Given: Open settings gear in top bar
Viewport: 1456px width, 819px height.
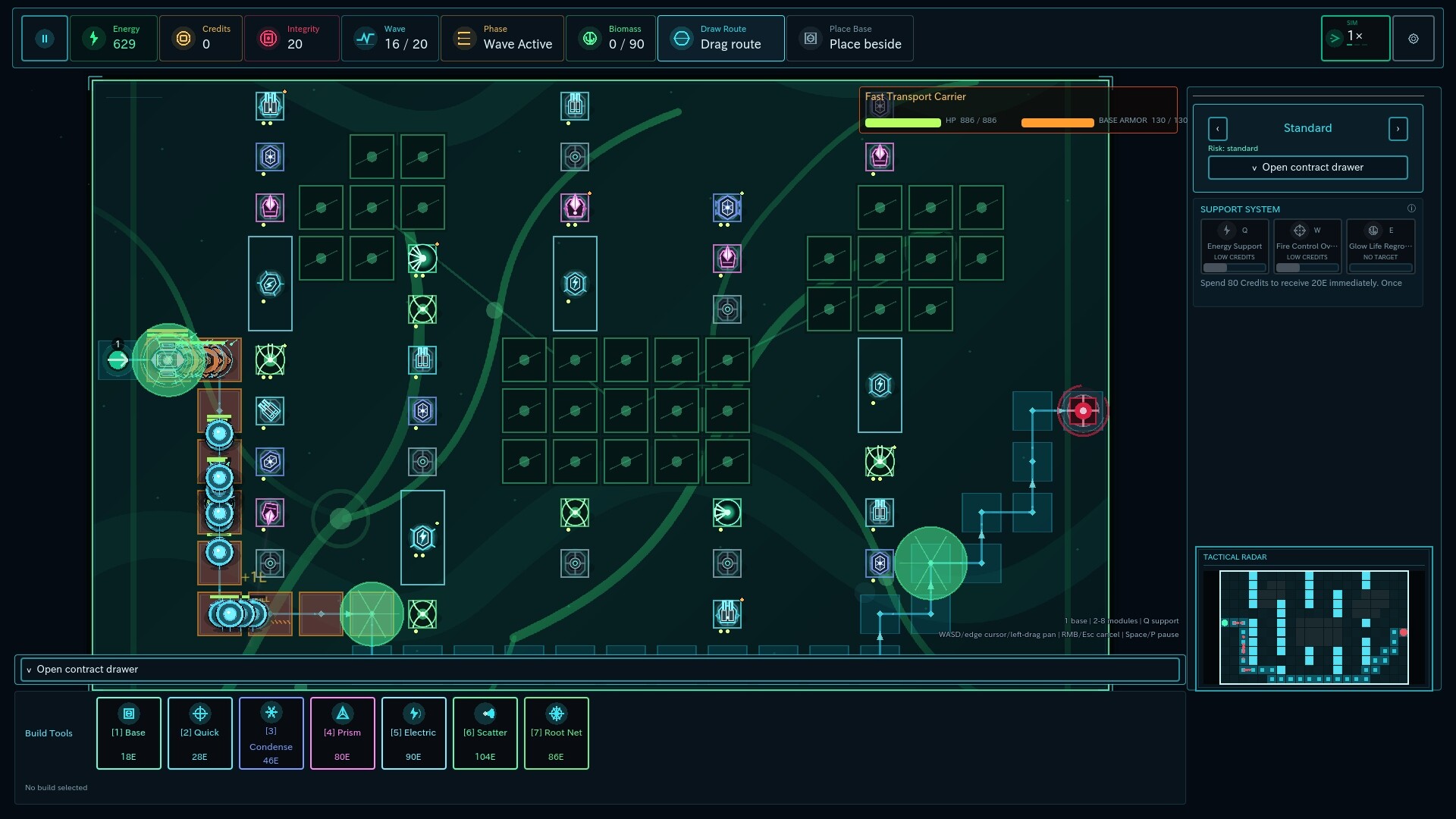Looking at the screenshot, I should tap(1413, 38).
